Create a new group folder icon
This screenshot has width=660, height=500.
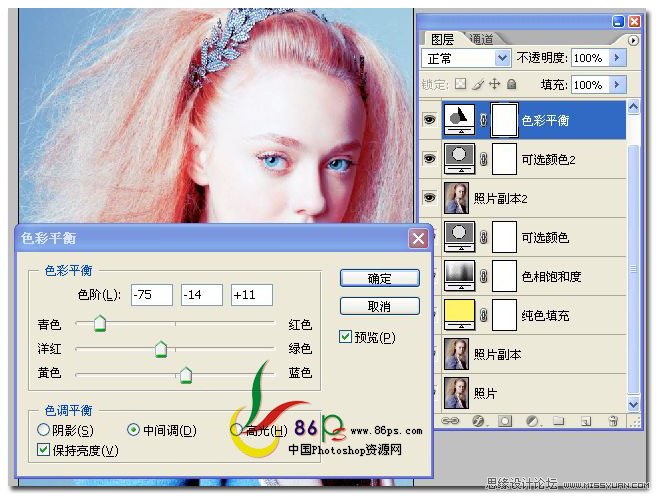[559, 420]
